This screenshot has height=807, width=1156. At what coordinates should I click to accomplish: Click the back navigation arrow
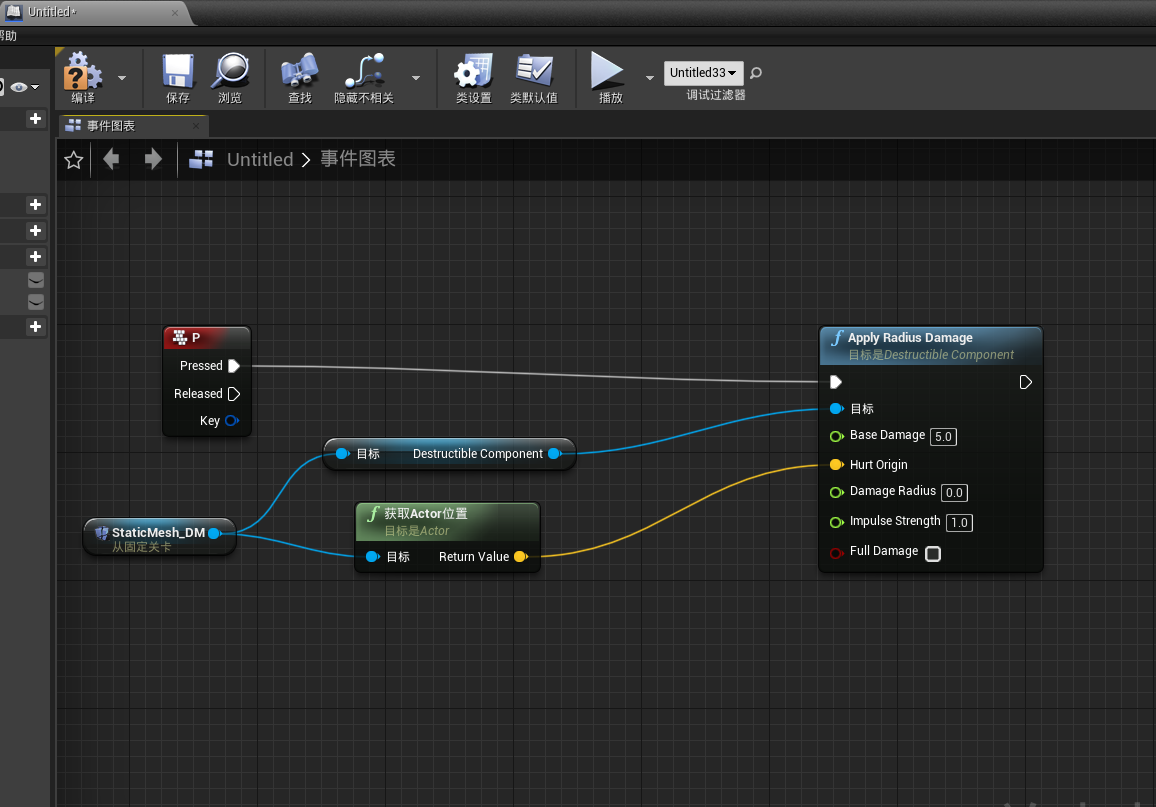tap(111, 158)
